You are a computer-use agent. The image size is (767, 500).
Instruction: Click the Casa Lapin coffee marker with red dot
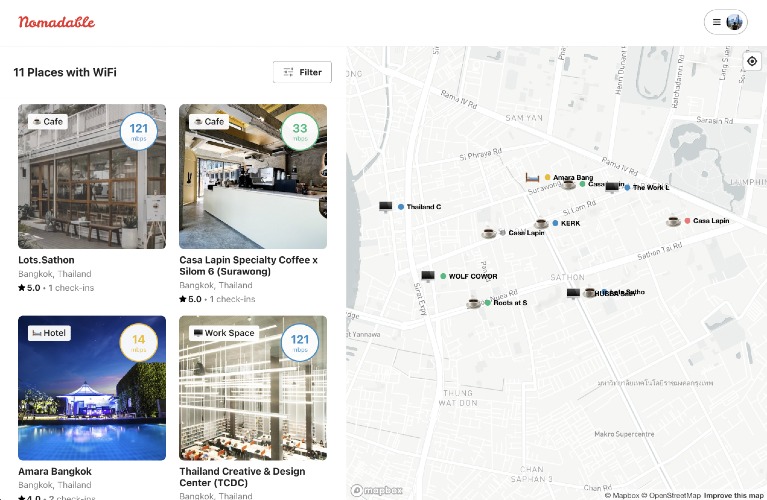[x=673, y=221]
